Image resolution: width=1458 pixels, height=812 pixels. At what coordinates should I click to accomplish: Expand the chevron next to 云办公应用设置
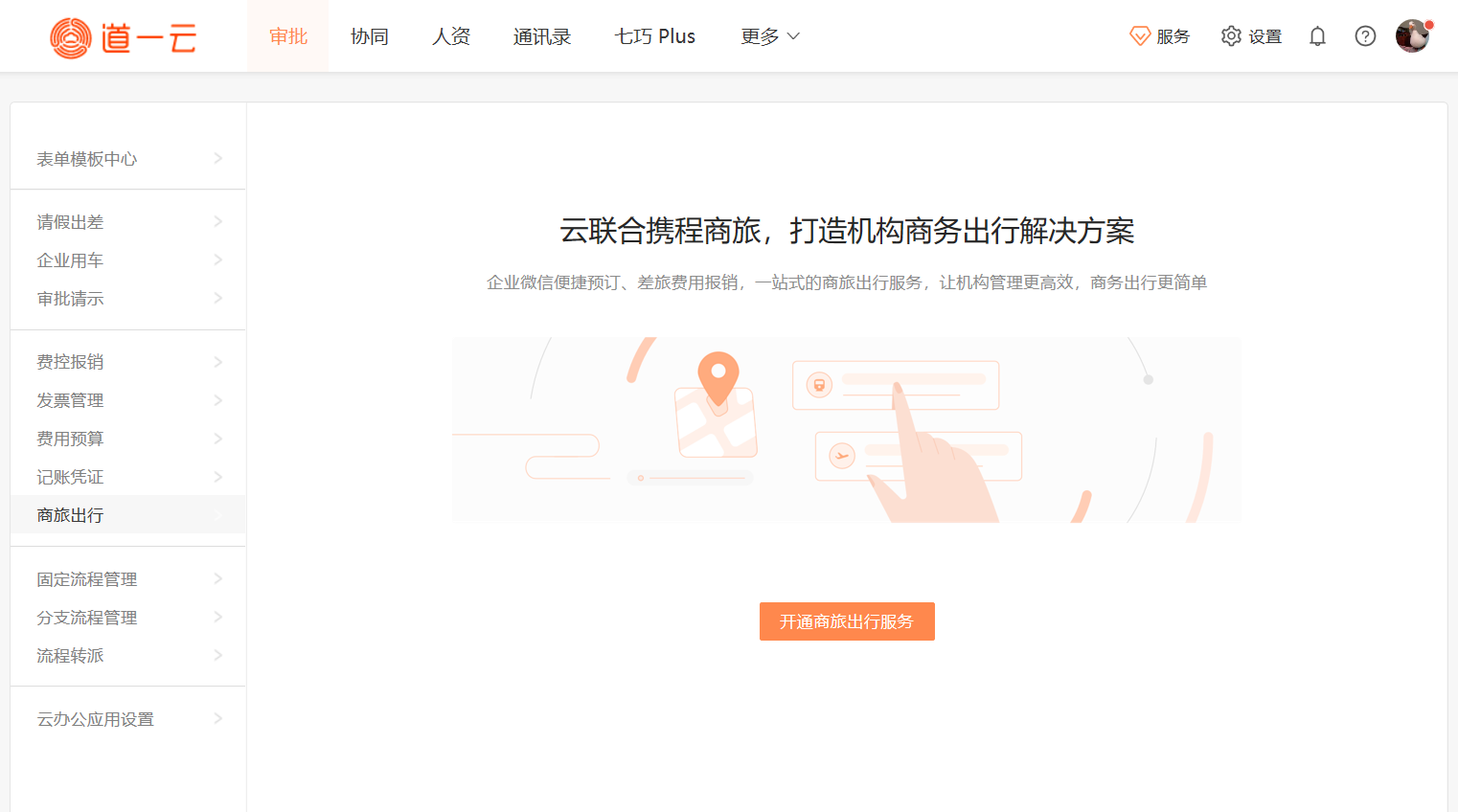pyautogui.click(x=218, y=718)
